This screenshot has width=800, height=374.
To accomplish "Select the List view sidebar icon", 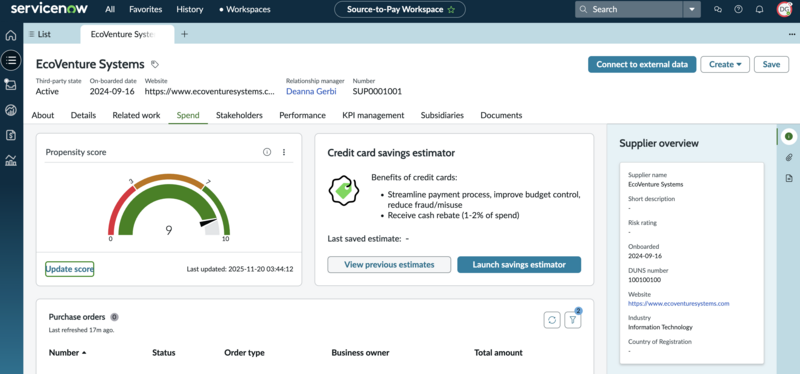I will tap(11, 60).
